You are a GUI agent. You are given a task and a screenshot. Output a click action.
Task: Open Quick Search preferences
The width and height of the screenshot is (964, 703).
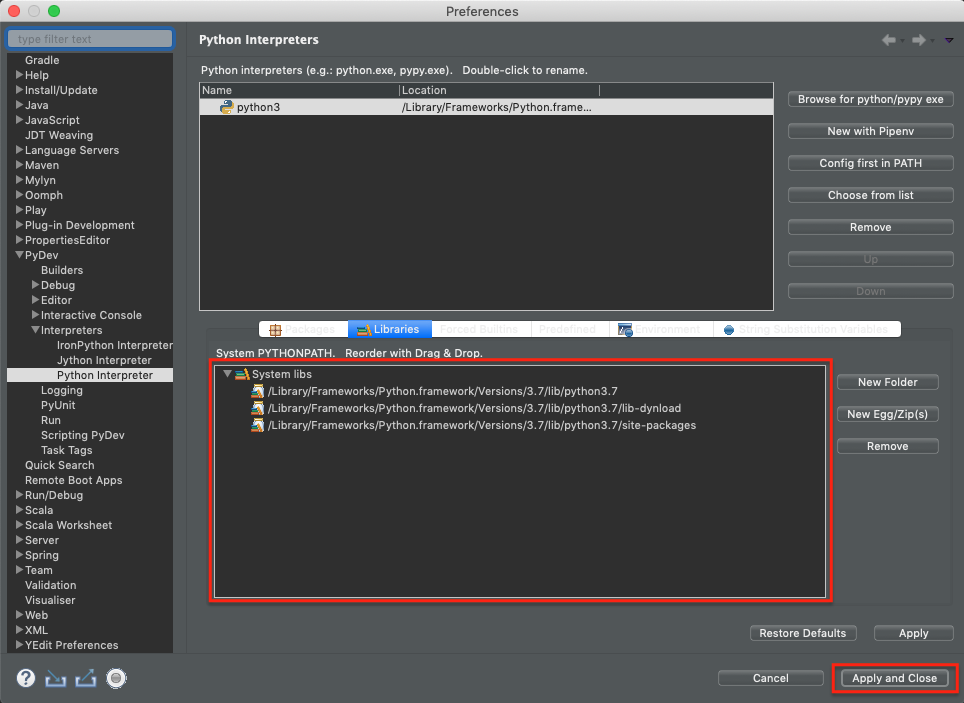pos(60,466)
